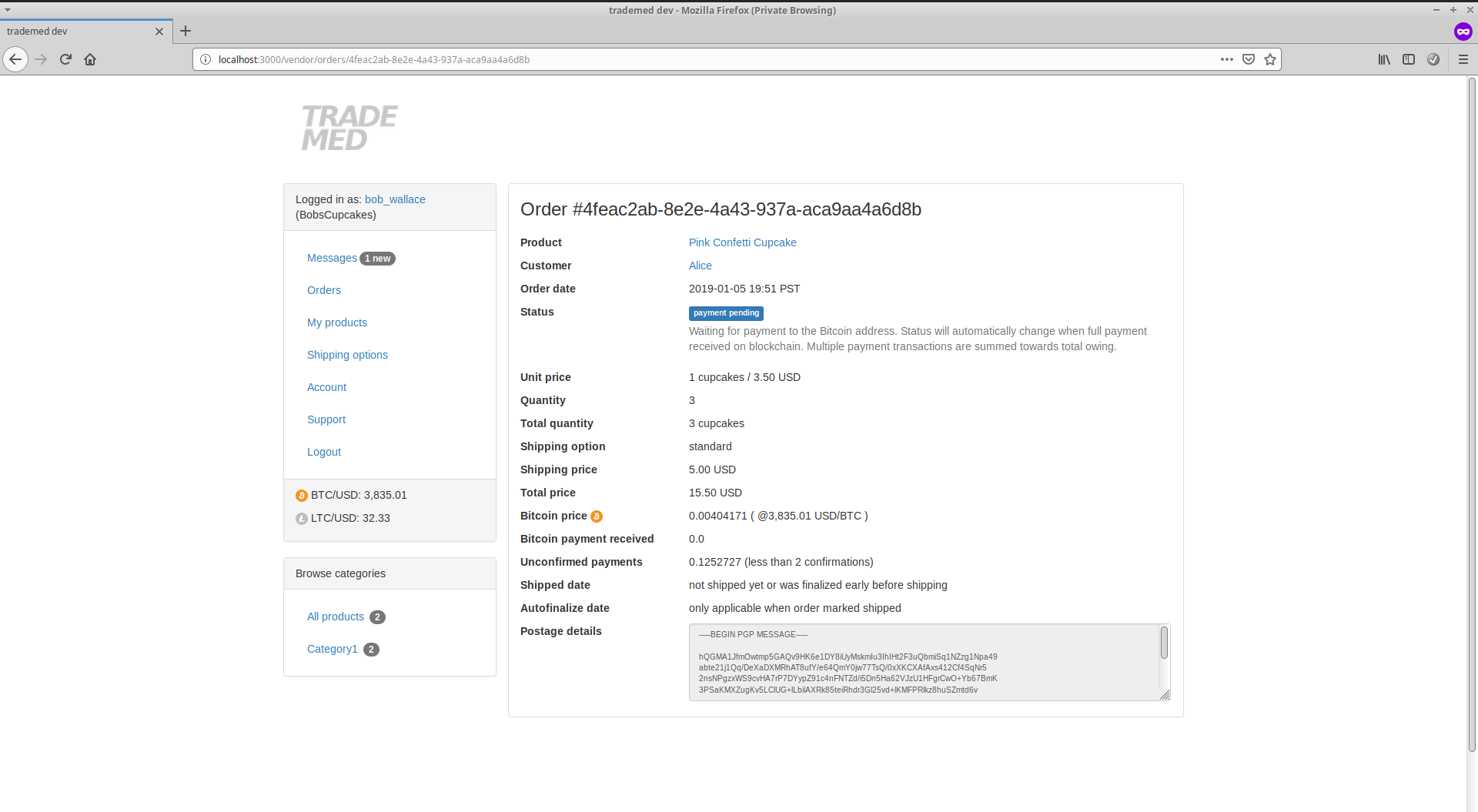The image size is (1478, 812).
Task: Open the Pink Confetti Cupcake product link
Action: [x=742, y=242]
